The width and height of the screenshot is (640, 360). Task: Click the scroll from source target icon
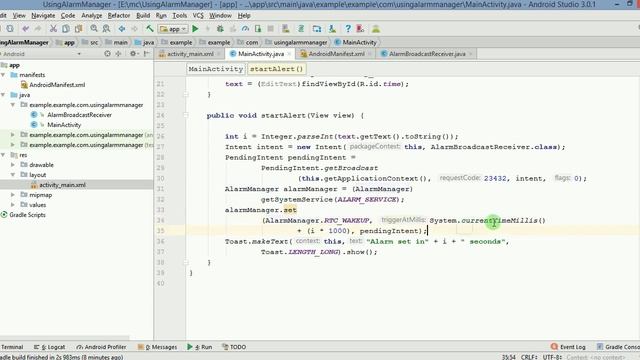(x=107, y=54)
